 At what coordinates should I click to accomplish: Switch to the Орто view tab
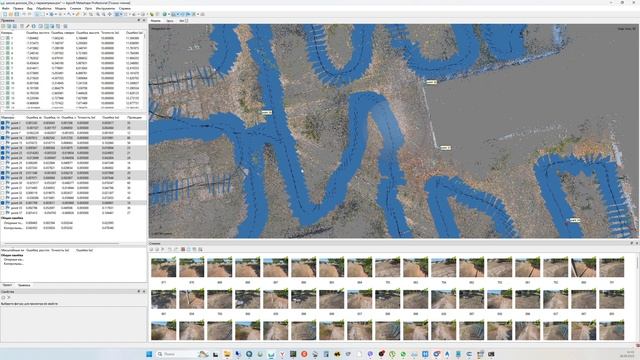(x=170, y=20)
